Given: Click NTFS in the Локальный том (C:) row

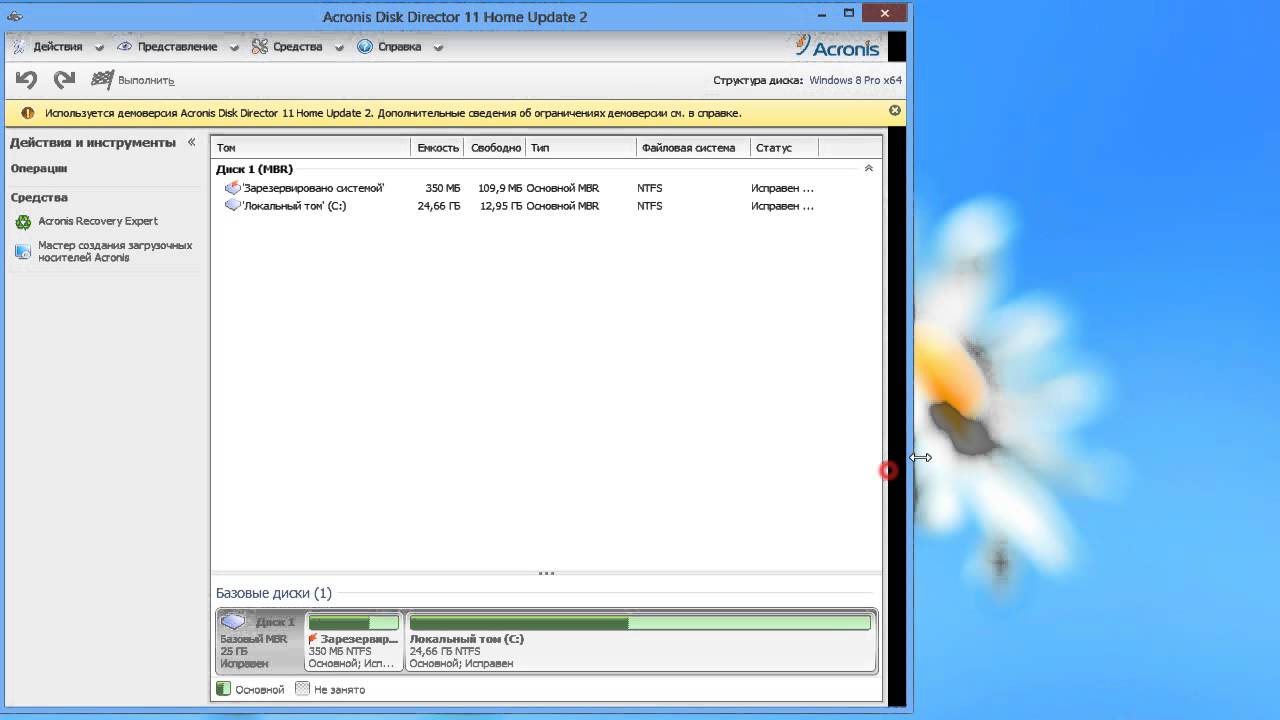Looking at the screenshot, I should [650, 206].
